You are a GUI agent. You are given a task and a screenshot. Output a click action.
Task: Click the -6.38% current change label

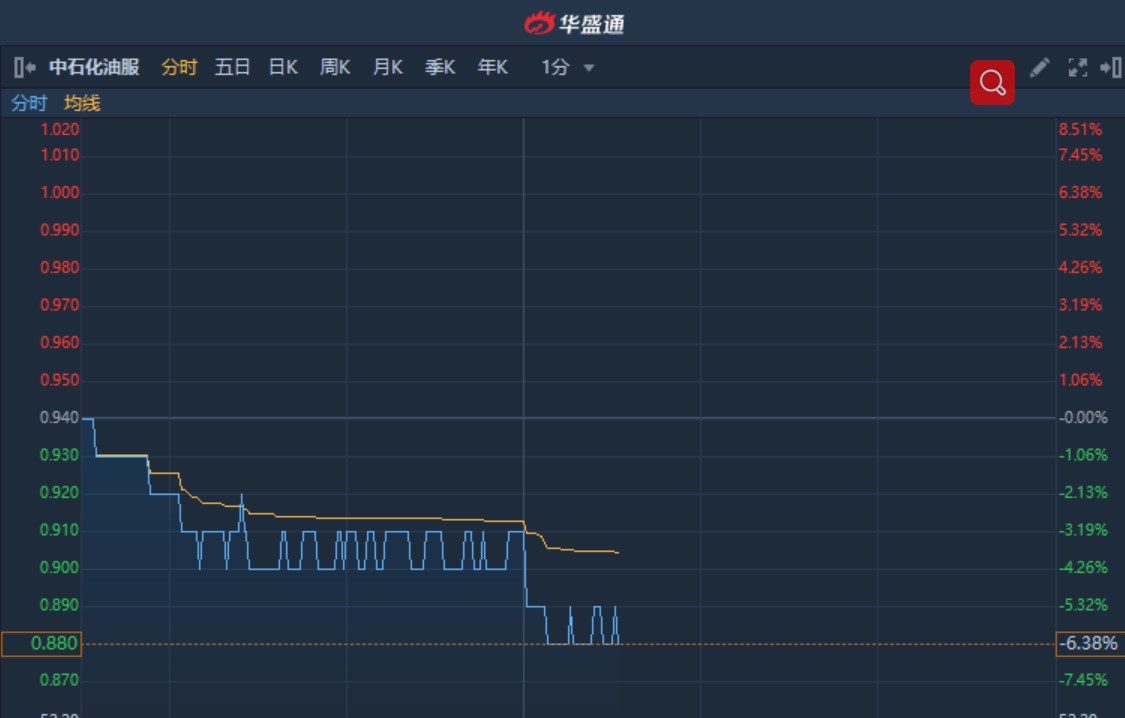point(1090,643)
